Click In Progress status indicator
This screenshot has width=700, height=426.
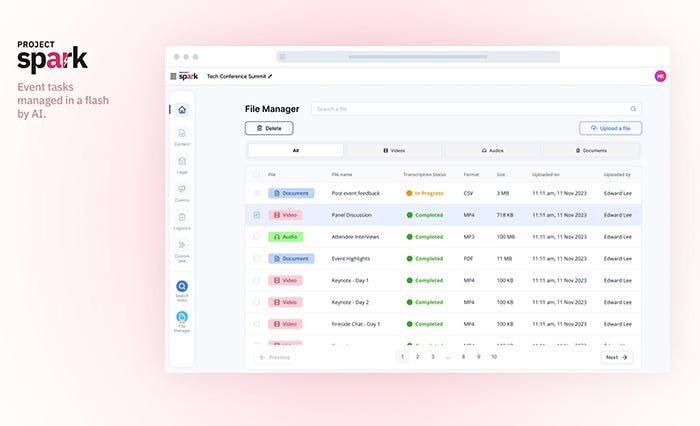(x=425, y=193)
